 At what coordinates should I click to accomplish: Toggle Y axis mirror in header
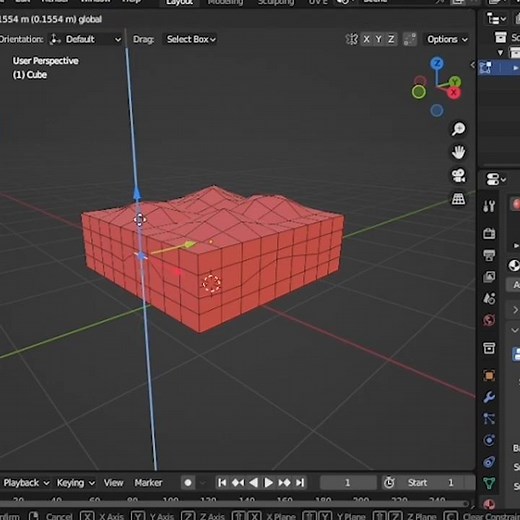379,39
